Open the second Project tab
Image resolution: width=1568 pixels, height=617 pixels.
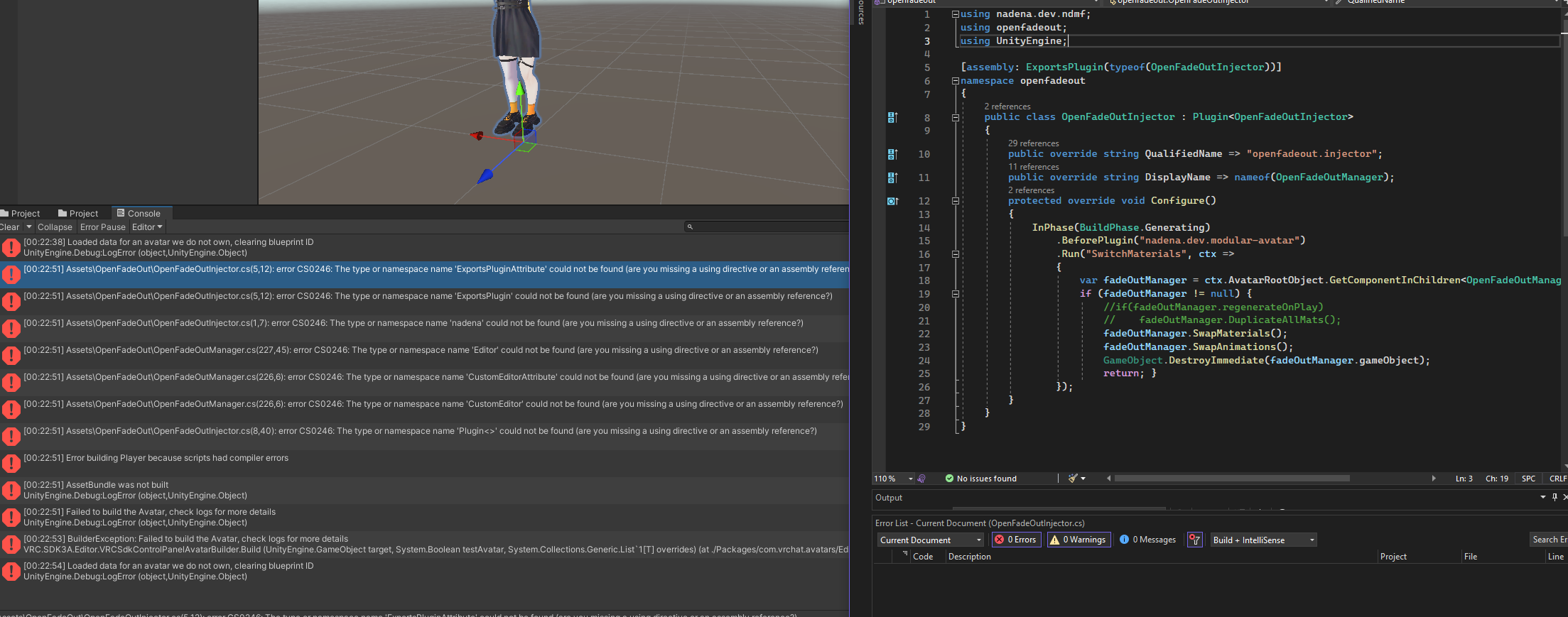click(x=78, y=214)
